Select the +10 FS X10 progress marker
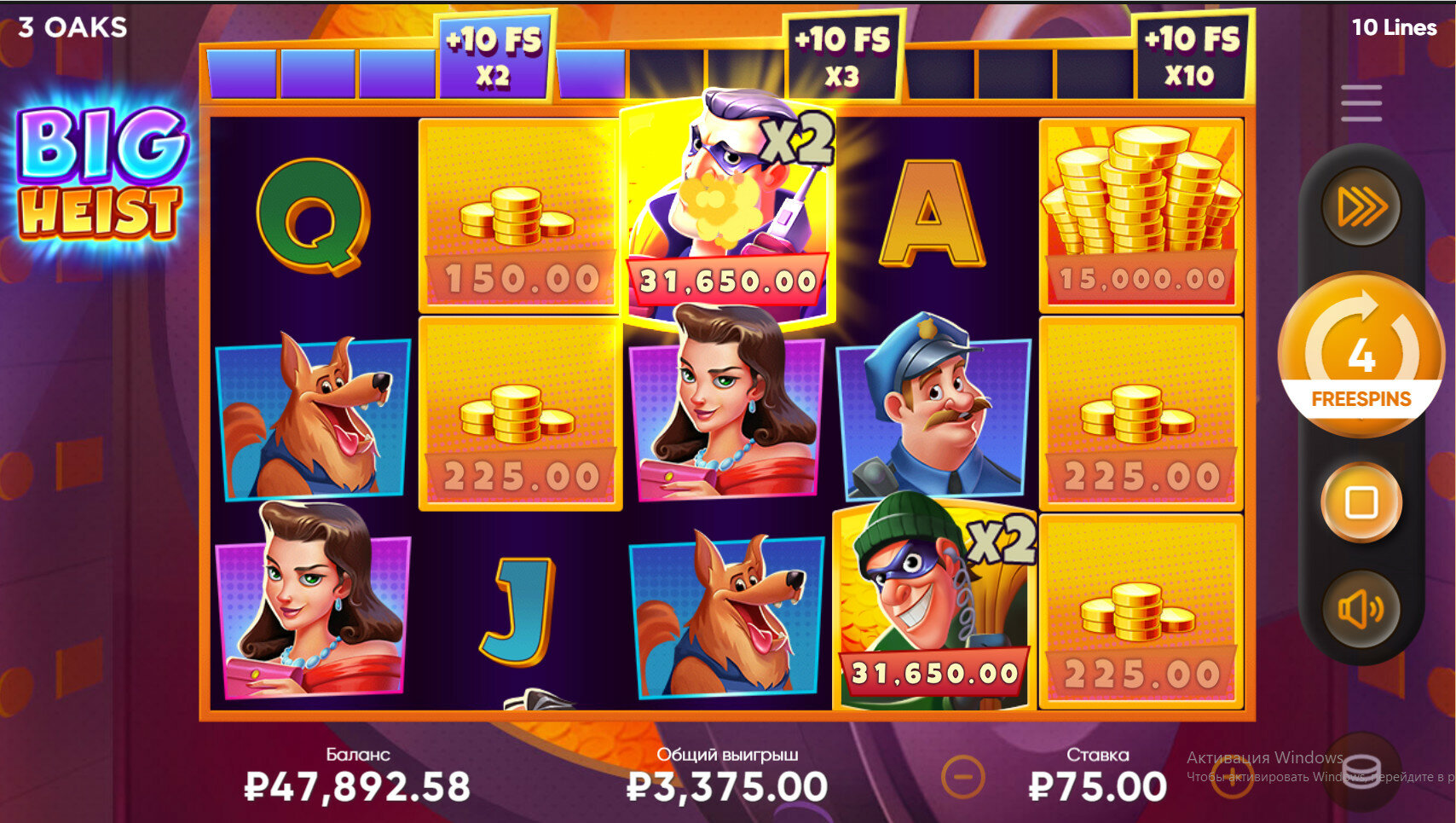The height and width of the screenshot is (823, 1456). click(x=1192, y=56)
